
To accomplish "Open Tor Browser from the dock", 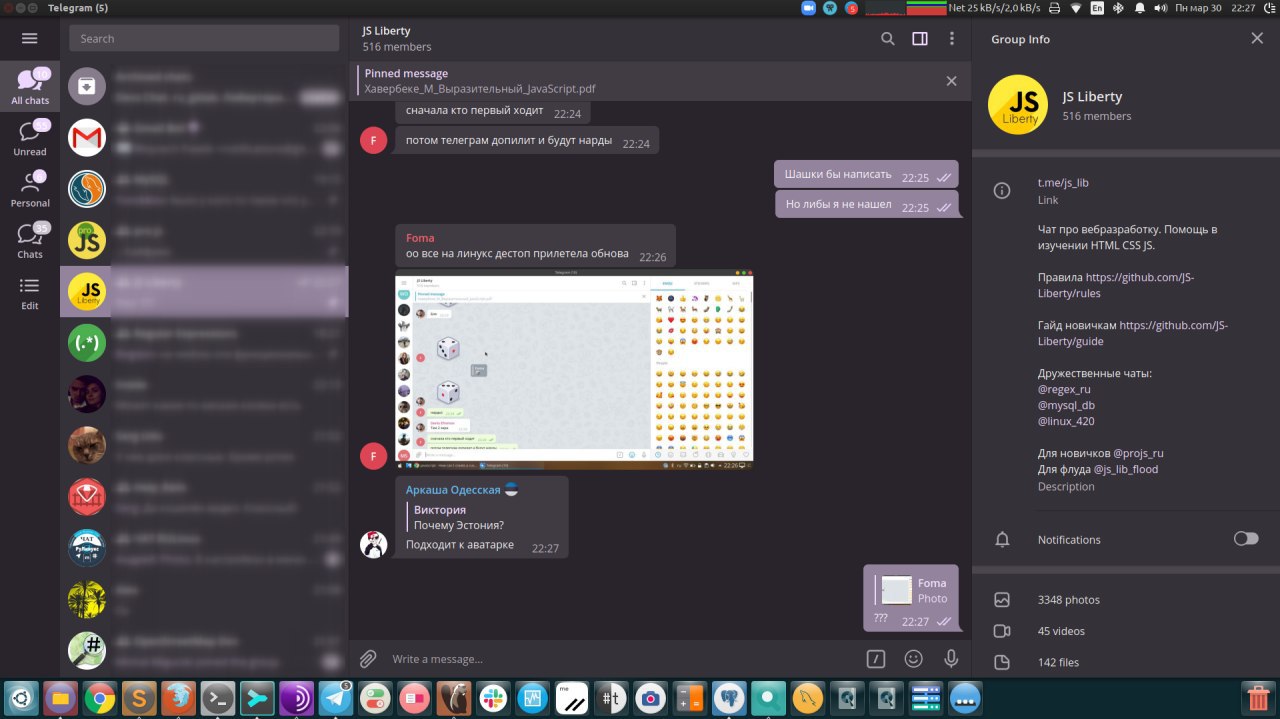I will click(296, 698).
